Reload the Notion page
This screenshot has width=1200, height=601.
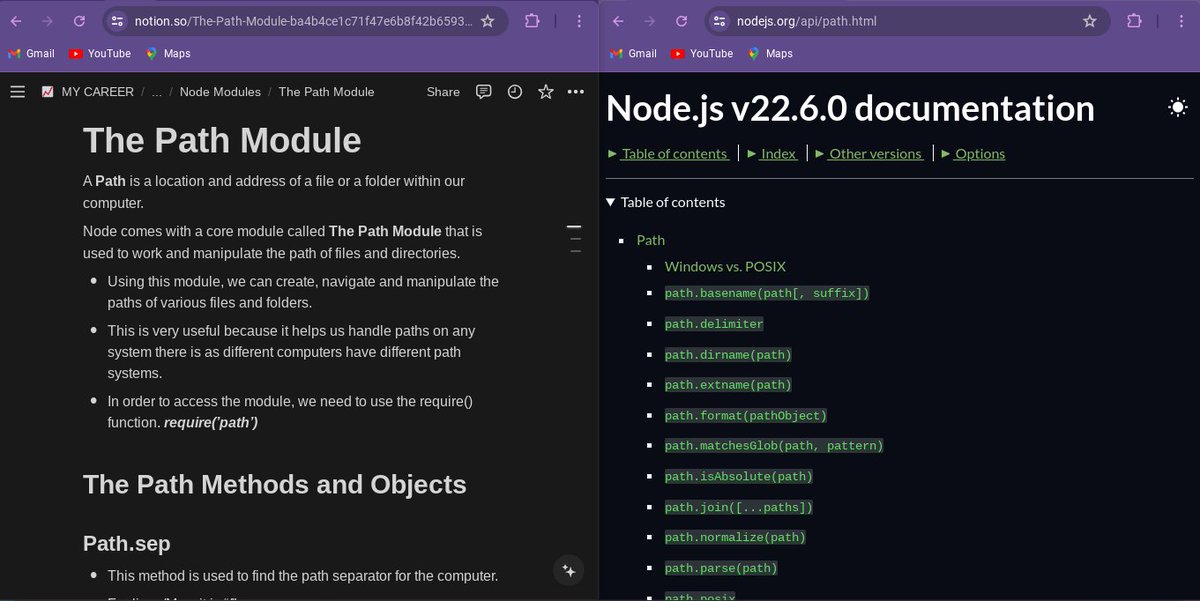click(x=79, y=20)
